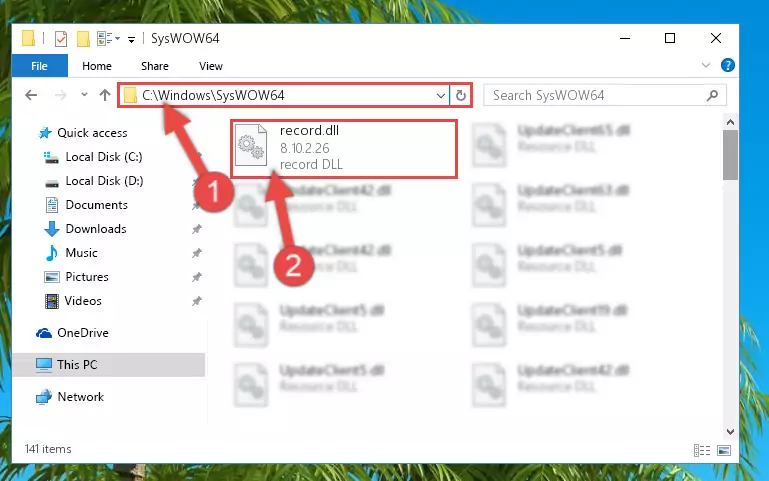
Task: Click the scroll up arrow of file list
Action: pos(730,122)
